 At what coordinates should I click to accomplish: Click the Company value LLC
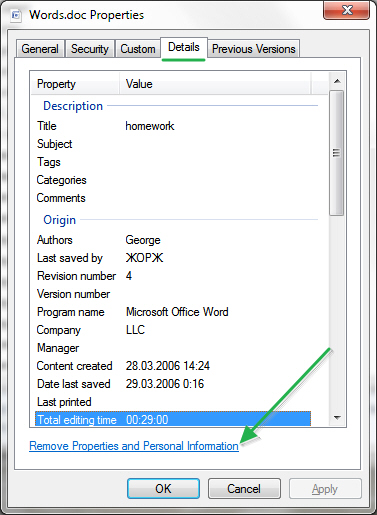click(135, 330)
